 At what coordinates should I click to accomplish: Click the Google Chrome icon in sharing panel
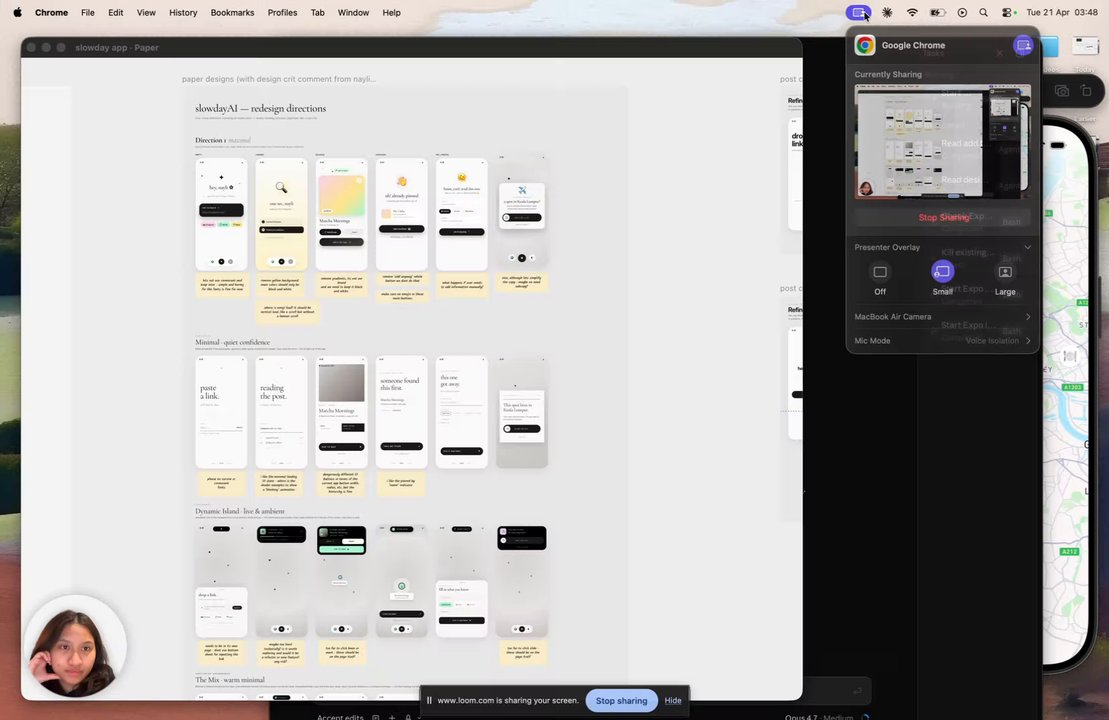(864, 45)
